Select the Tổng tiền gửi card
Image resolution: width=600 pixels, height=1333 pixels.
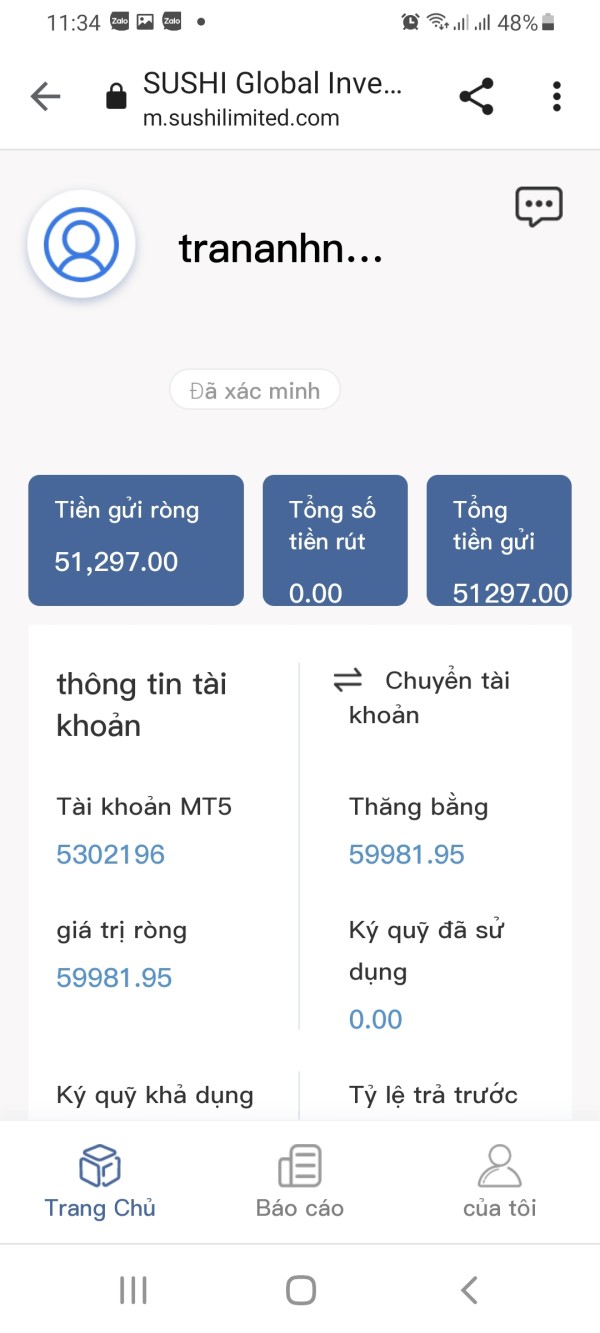[x=499, y=540]
